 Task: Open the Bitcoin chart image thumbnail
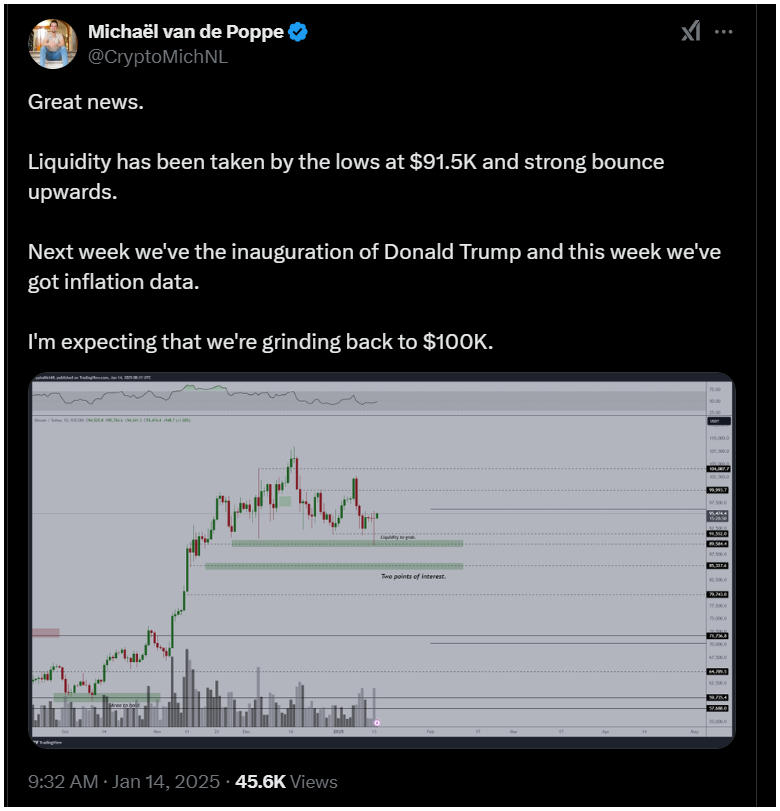click(x=382, y=560)
